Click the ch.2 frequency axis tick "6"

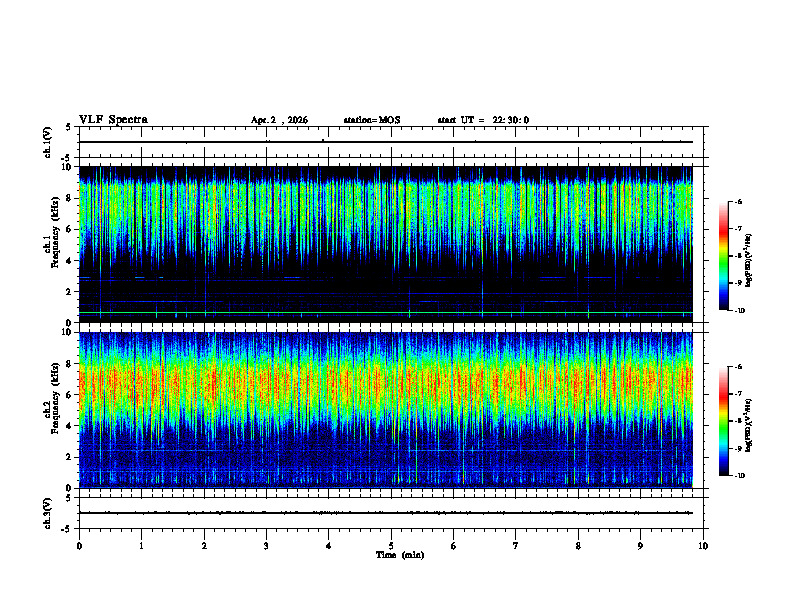click(x=69, y=395)
